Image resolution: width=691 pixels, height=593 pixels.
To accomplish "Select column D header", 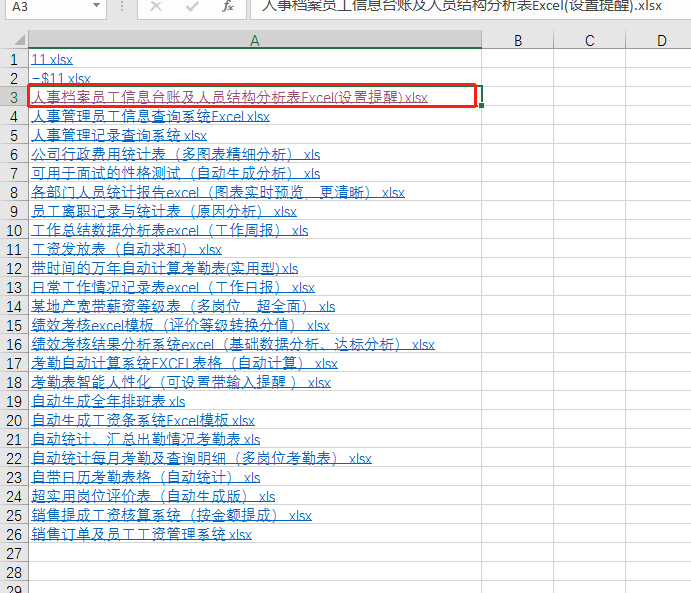I will (x=659, y=40).
